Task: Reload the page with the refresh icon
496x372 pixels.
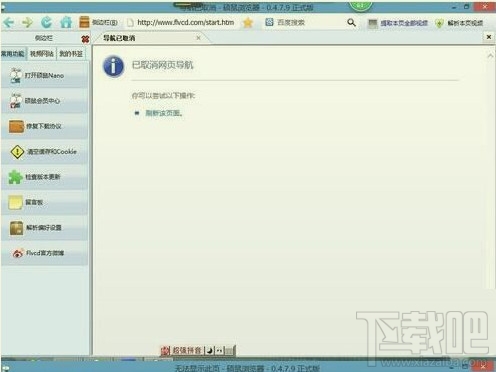Action: [47, 22]
